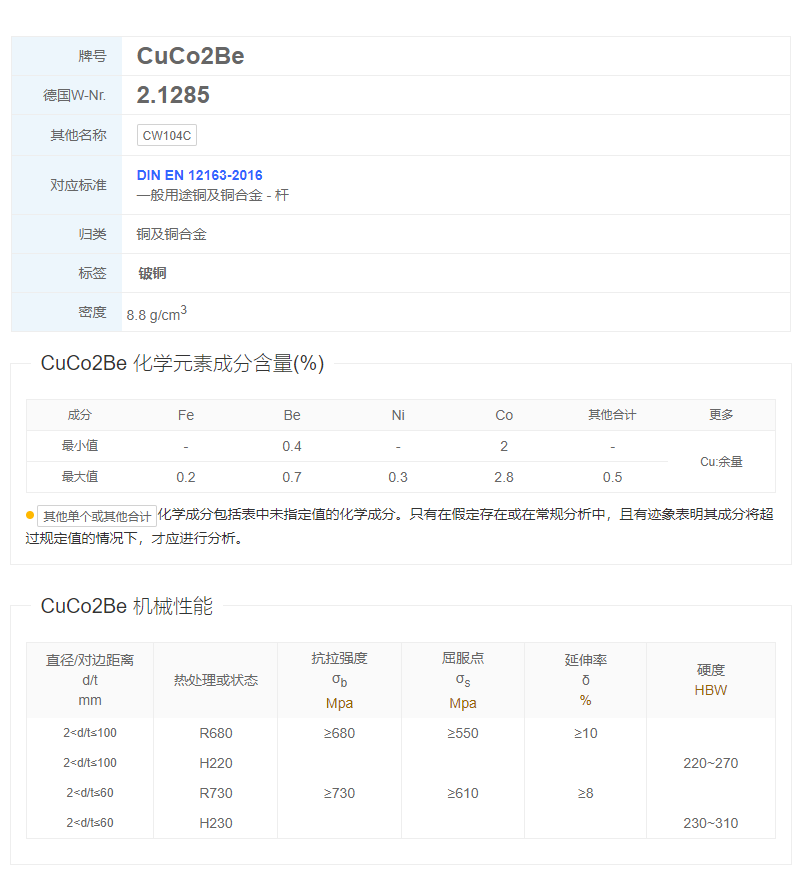Click the 标签 row label
The image size is (800, 880).
click(x=93, y=273)
